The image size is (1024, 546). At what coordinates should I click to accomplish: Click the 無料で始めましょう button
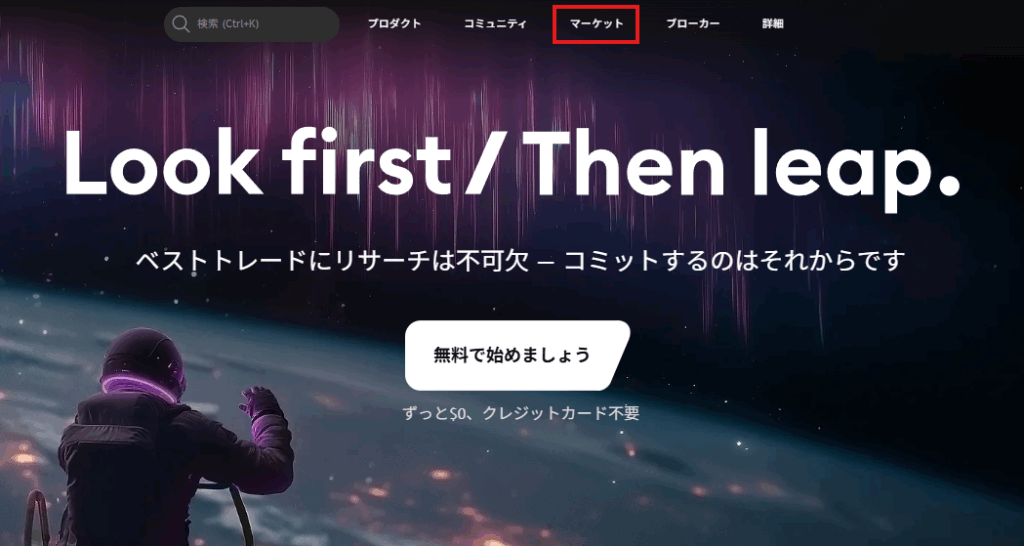click(517, 355)
